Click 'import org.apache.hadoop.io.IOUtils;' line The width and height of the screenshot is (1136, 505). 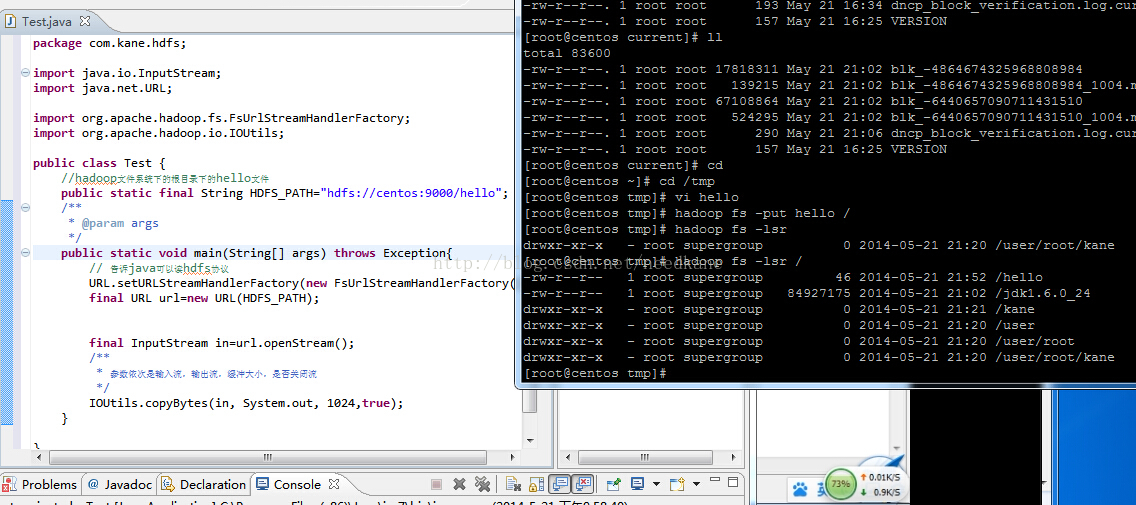click(x=159, y=133)
